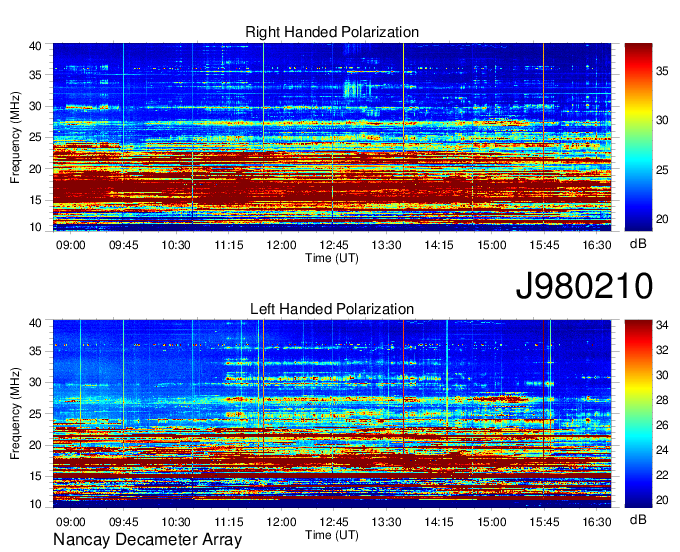This screenshot has width=680, height=552.
Task: Click the 10 MHz frequency tick, Right Handed plot
Action: point(35,227)
